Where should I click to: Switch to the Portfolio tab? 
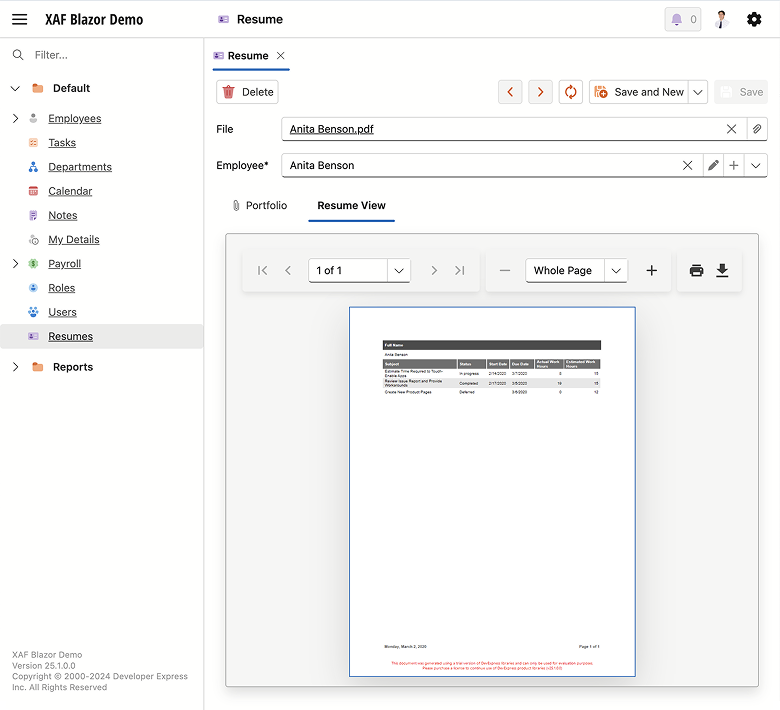tap(259, 205)
